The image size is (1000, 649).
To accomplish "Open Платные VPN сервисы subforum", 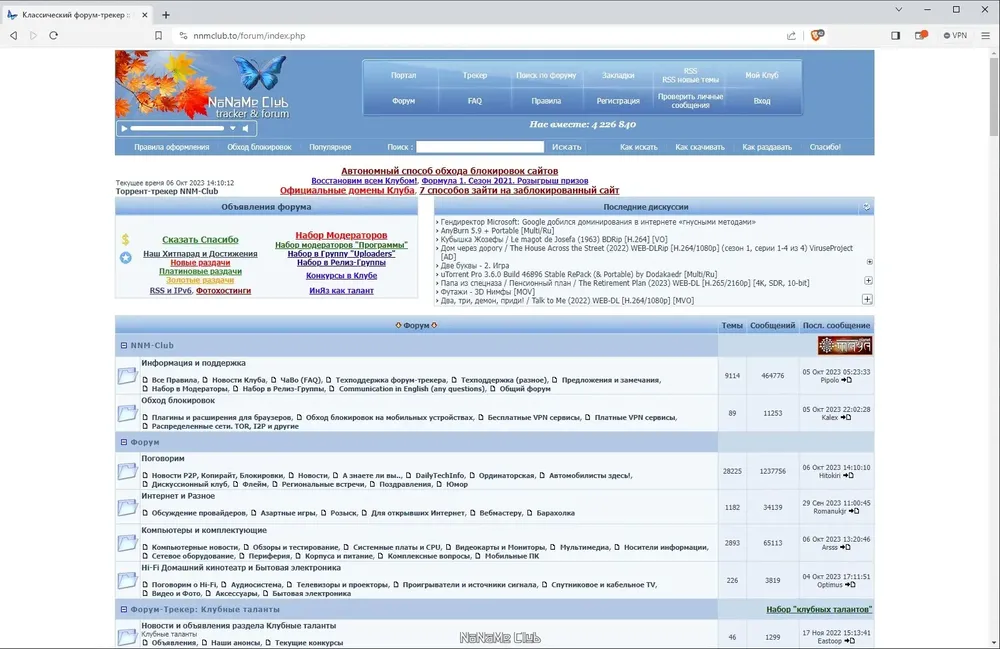I will 635,418.
